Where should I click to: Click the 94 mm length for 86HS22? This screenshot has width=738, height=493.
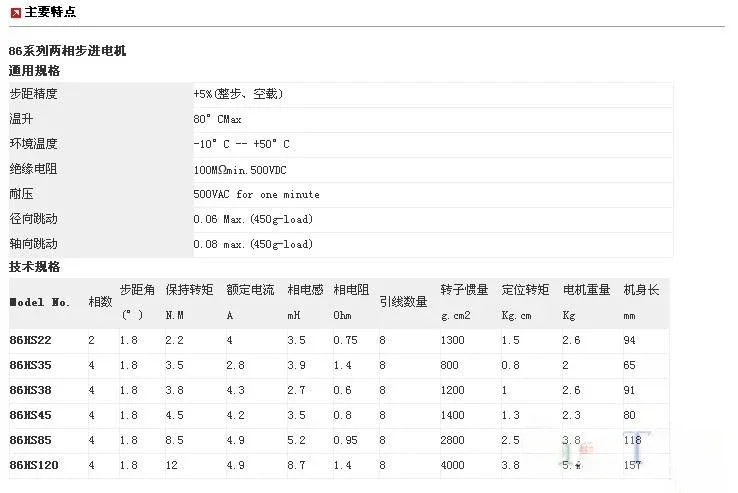630,340
